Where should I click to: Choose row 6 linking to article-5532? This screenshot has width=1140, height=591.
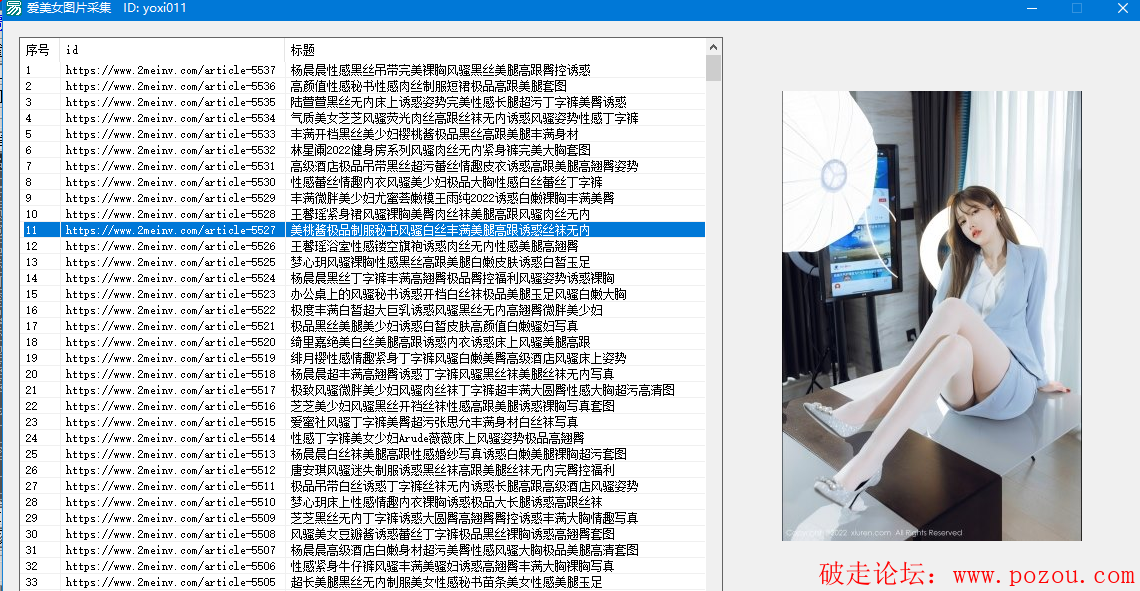coord(170,150)
